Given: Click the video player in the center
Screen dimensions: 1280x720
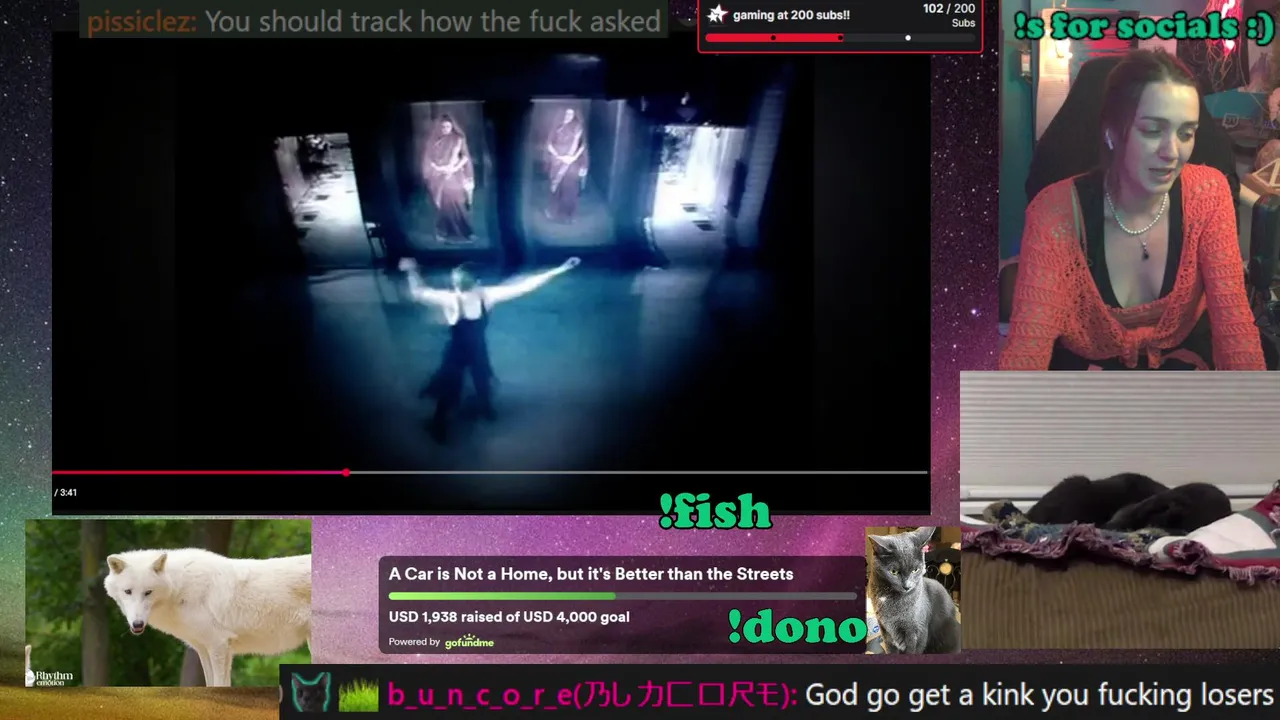Looking at the screenshot, I should pos(491,272).
